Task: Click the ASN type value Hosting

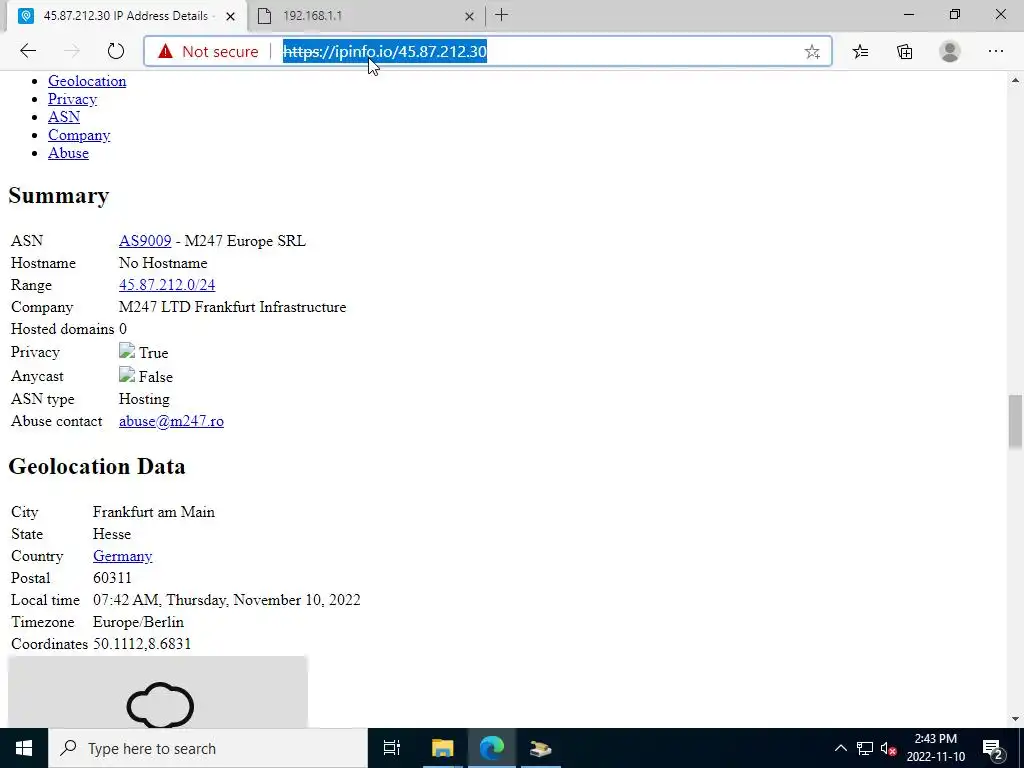Action: (x=144, y=399)
